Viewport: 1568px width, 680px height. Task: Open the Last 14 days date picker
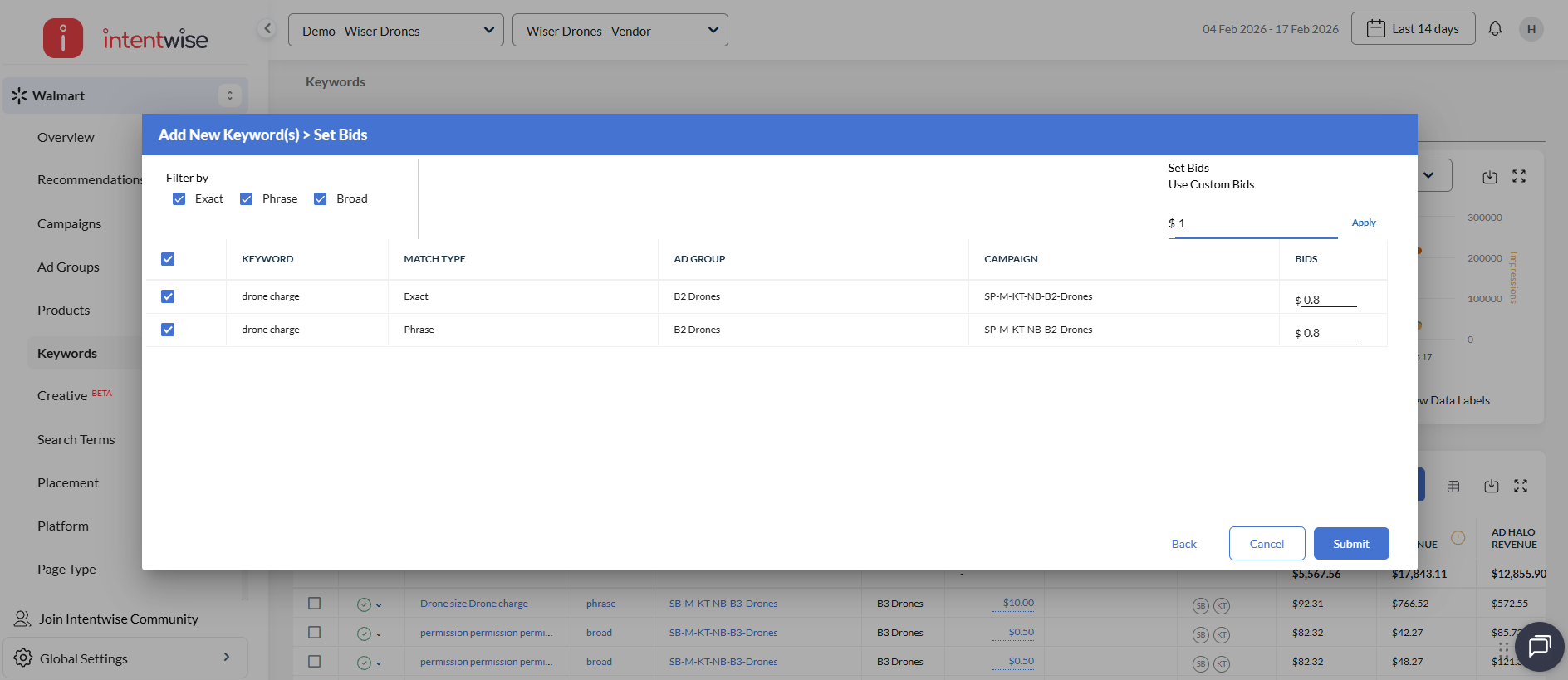[x=1413, y=29]
